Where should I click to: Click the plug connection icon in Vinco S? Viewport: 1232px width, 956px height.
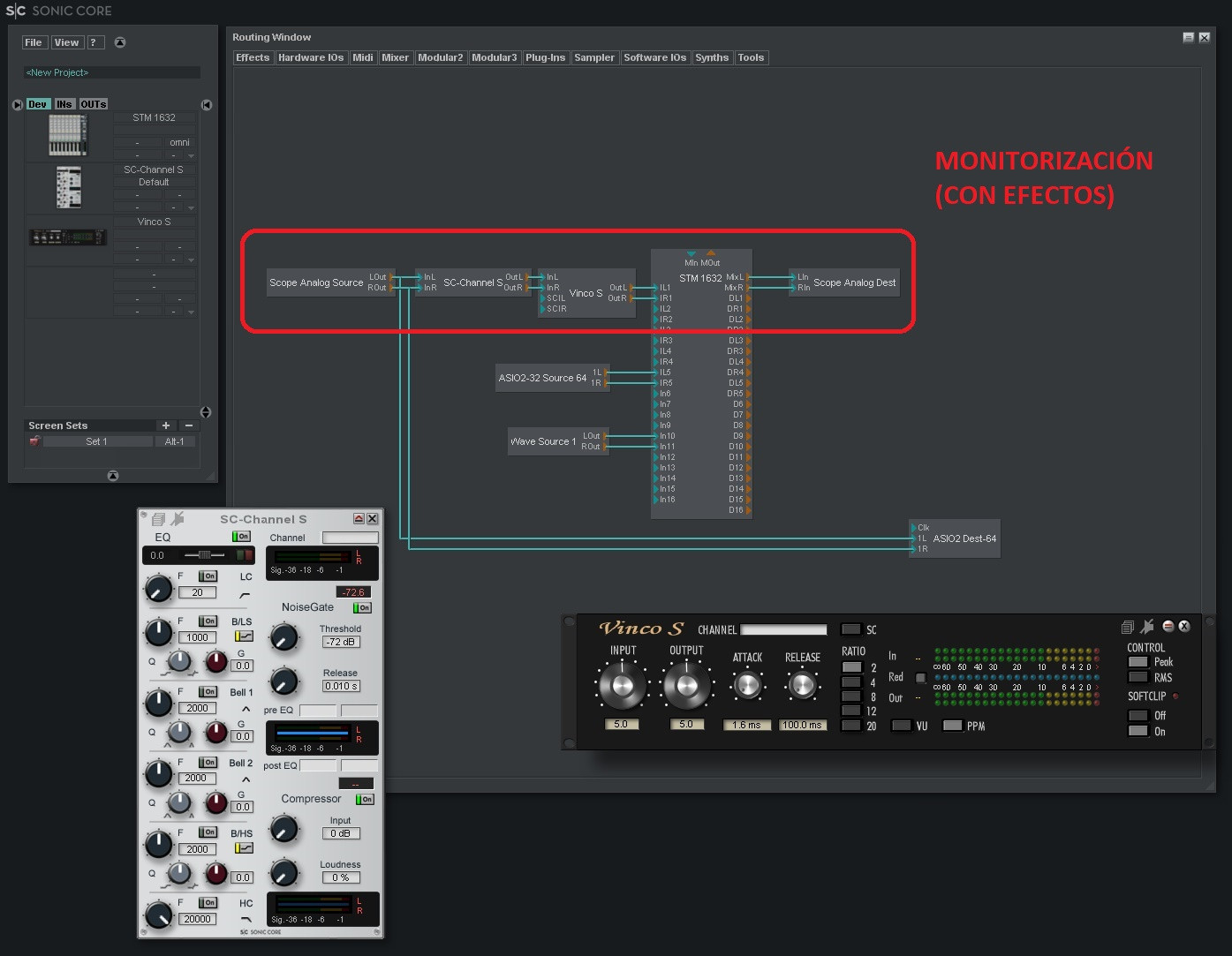coord(1146,627)
